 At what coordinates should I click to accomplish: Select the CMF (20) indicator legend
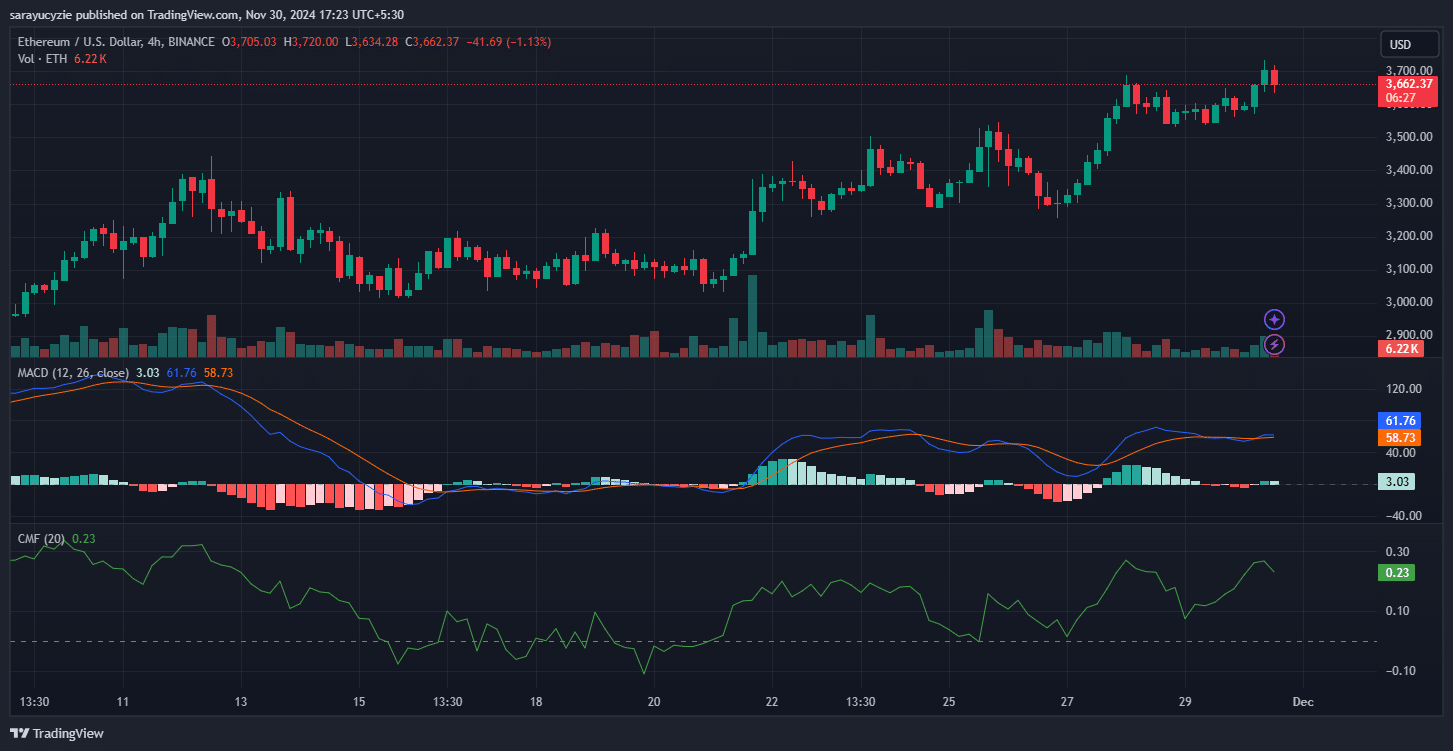coord(41,539)
